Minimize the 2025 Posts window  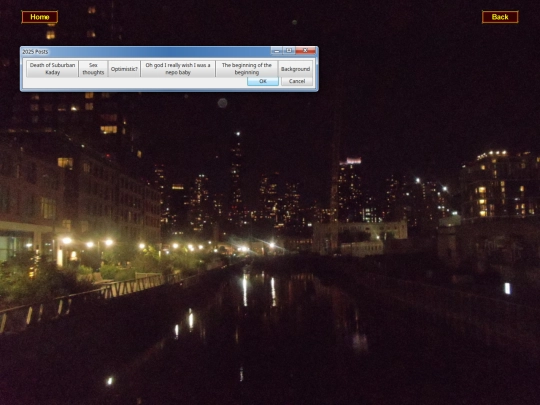coord(277,51)
